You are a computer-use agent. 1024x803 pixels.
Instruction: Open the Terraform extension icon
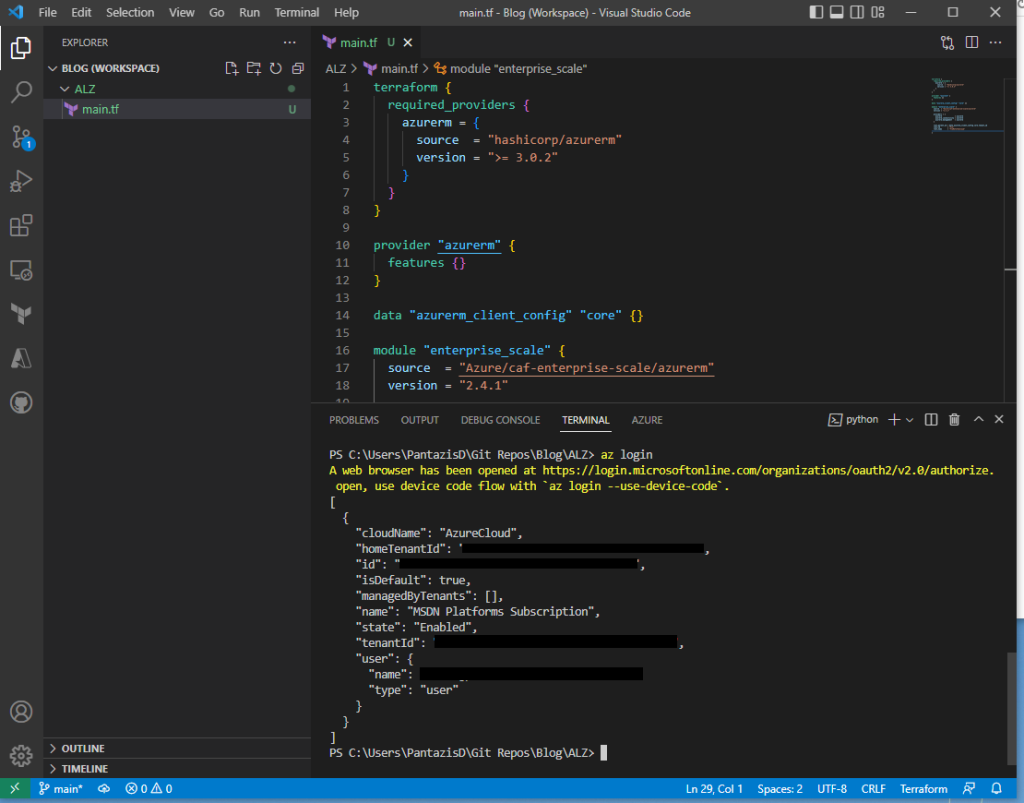click(x=21, y=313)
